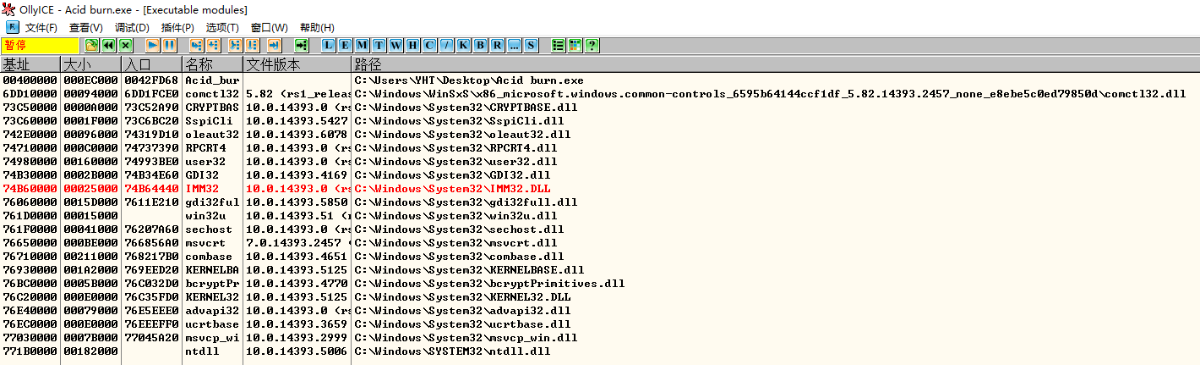Open the 文件(F) menu
Image resolution: width=1200 pixels, height=365 pixels.
click(x=41, y=27)
